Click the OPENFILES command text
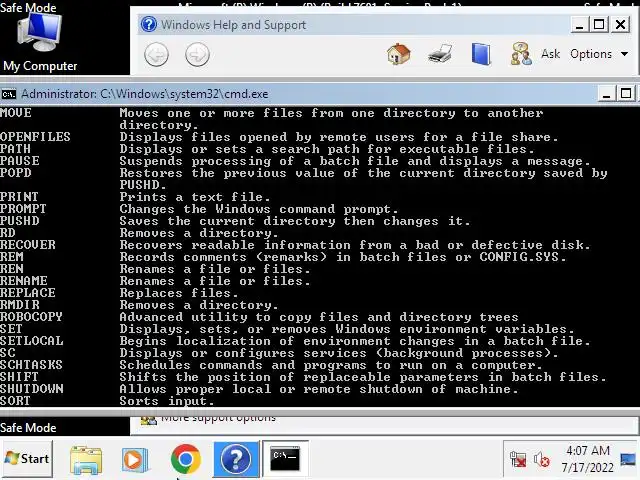The width and height of the screenshot is (640, 480). pos(35,137)
